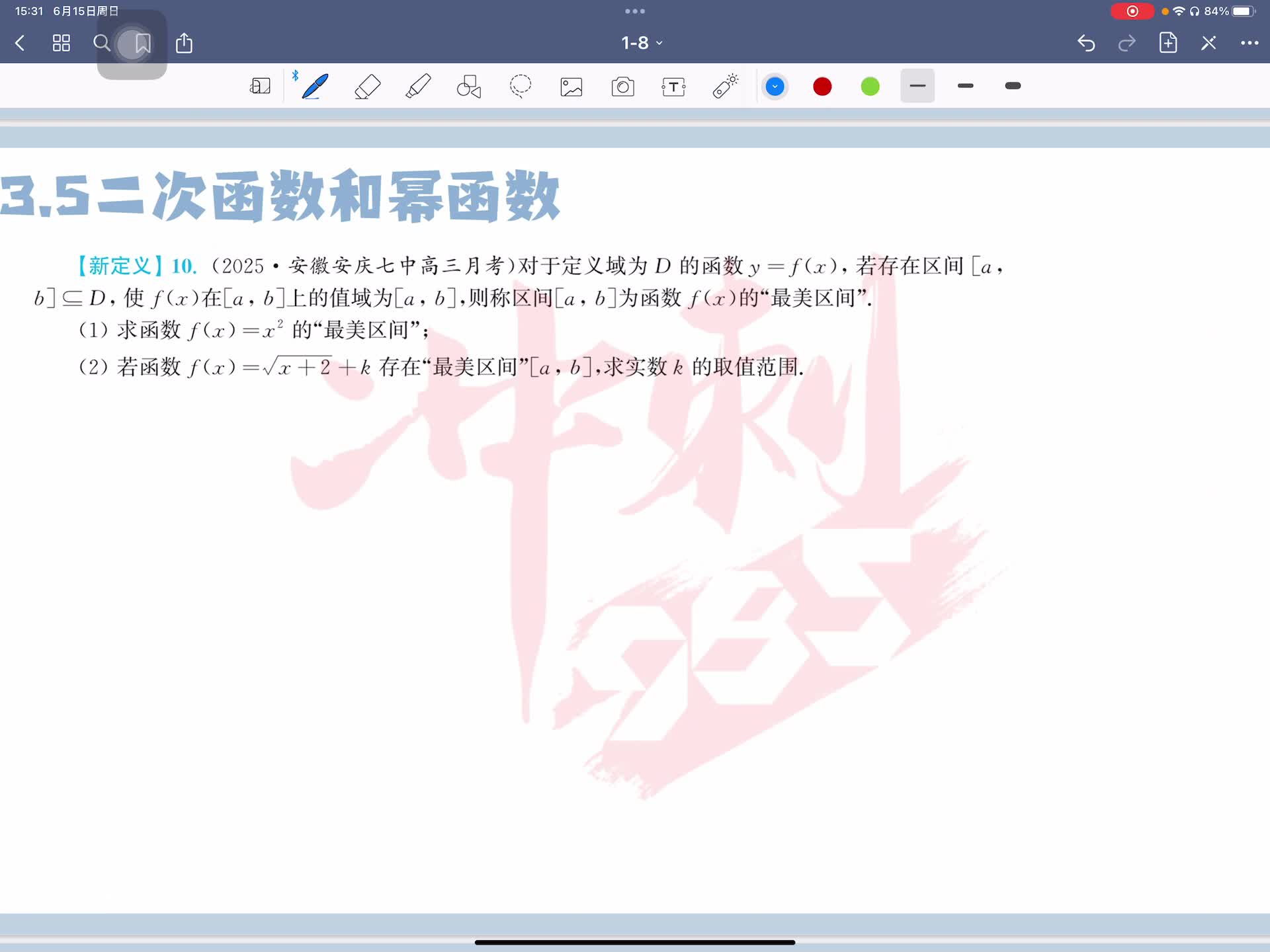Pick the red pen color
Screen dimensions: 1270x952
coord(822,87)
